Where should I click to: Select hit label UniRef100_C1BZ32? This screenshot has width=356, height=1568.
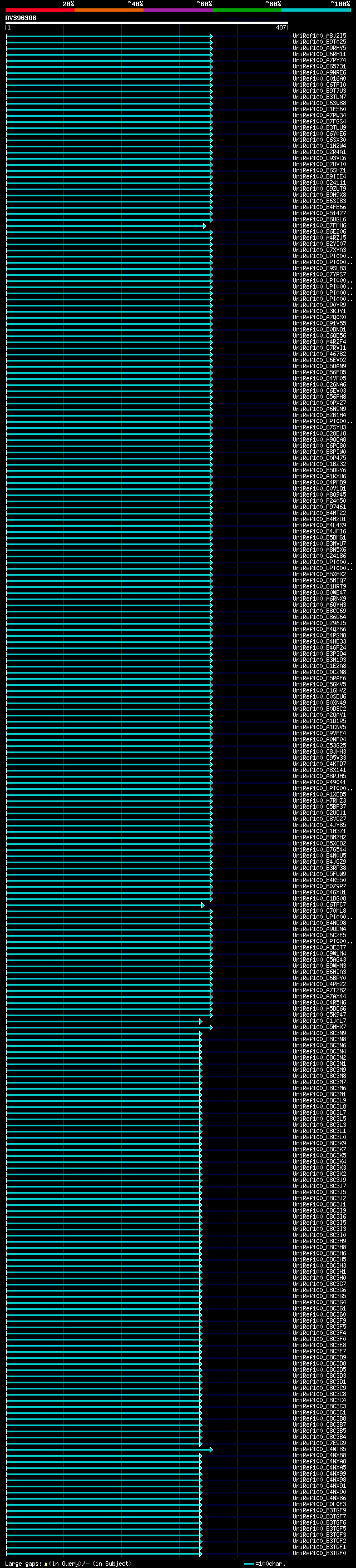319,464
